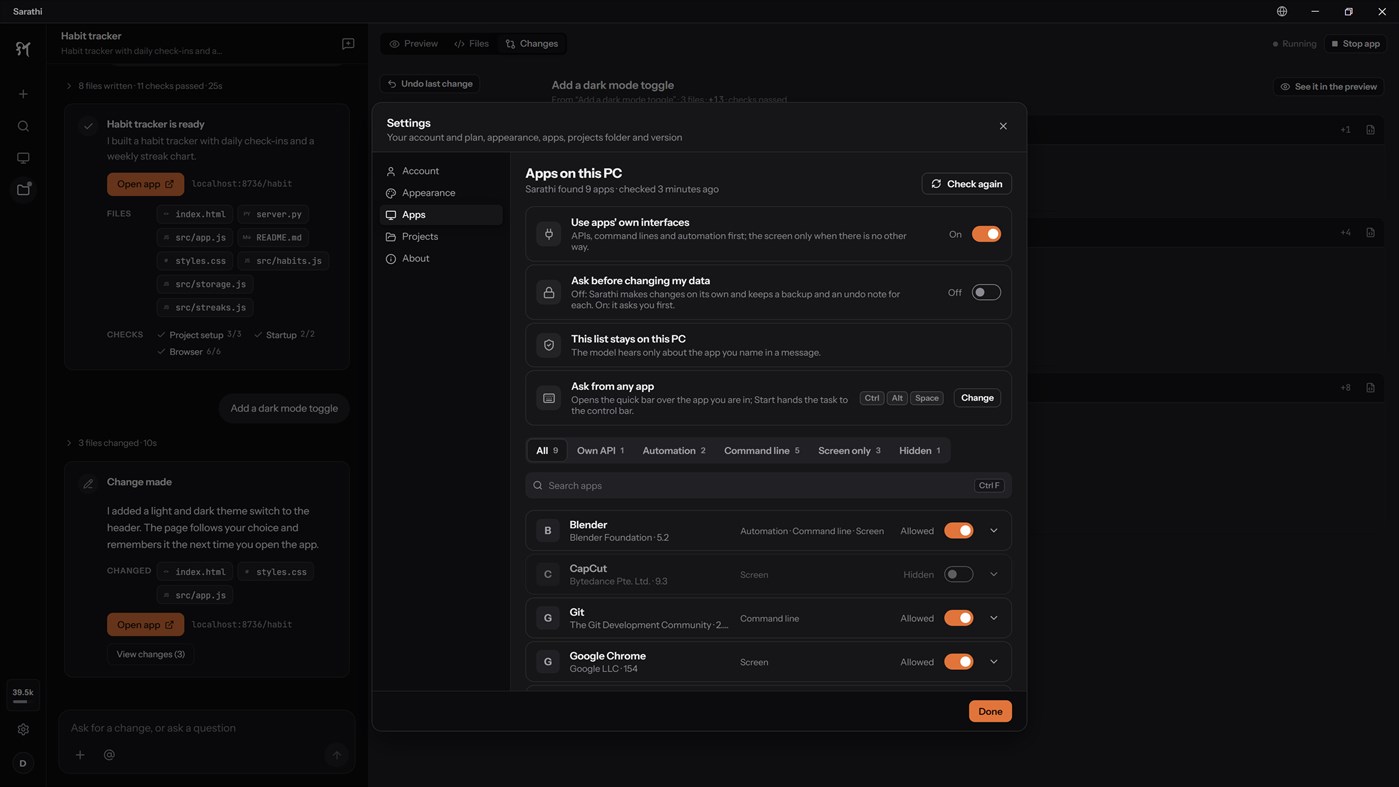Open the monitor icon in left sidebar
Screen dimensions: 1399x787
[x=23, y=158]
